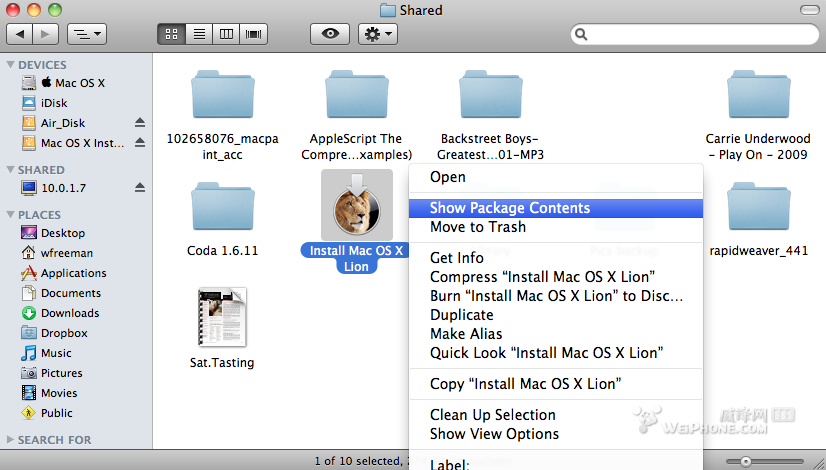Image resolution: width=826 pixels, height=470 pixels.
Task: Open Dropbox in sidebar
Action: [54, 333]
